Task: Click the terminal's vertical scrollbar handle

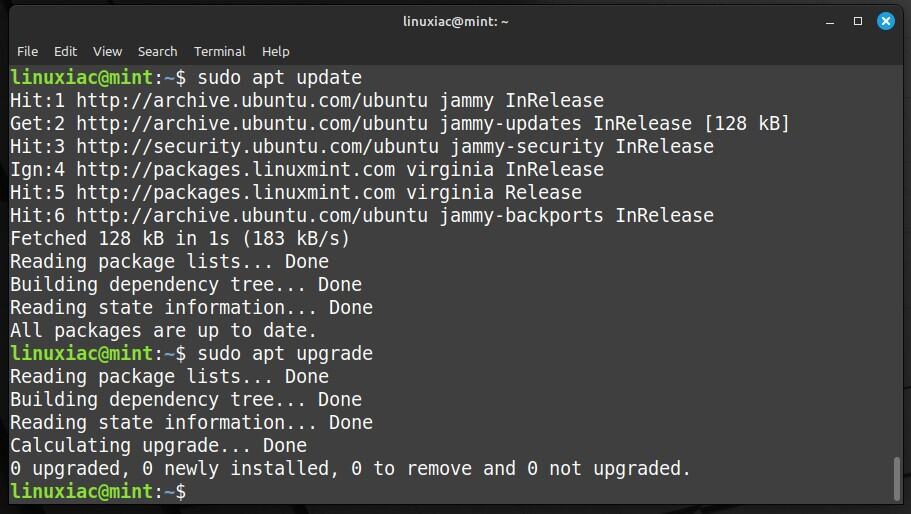Action: [x=897, y=479]
